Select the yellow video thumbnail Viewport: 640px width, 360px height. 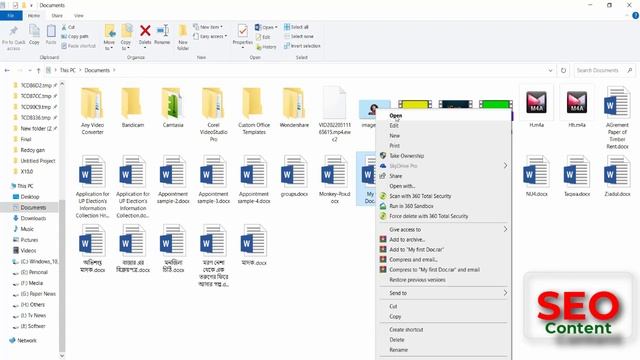coord(415,105)
